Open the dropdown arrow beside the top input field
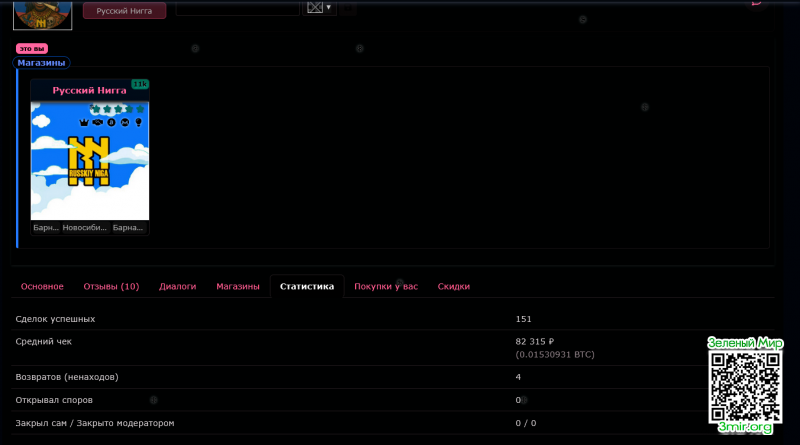 coord(328,7)
